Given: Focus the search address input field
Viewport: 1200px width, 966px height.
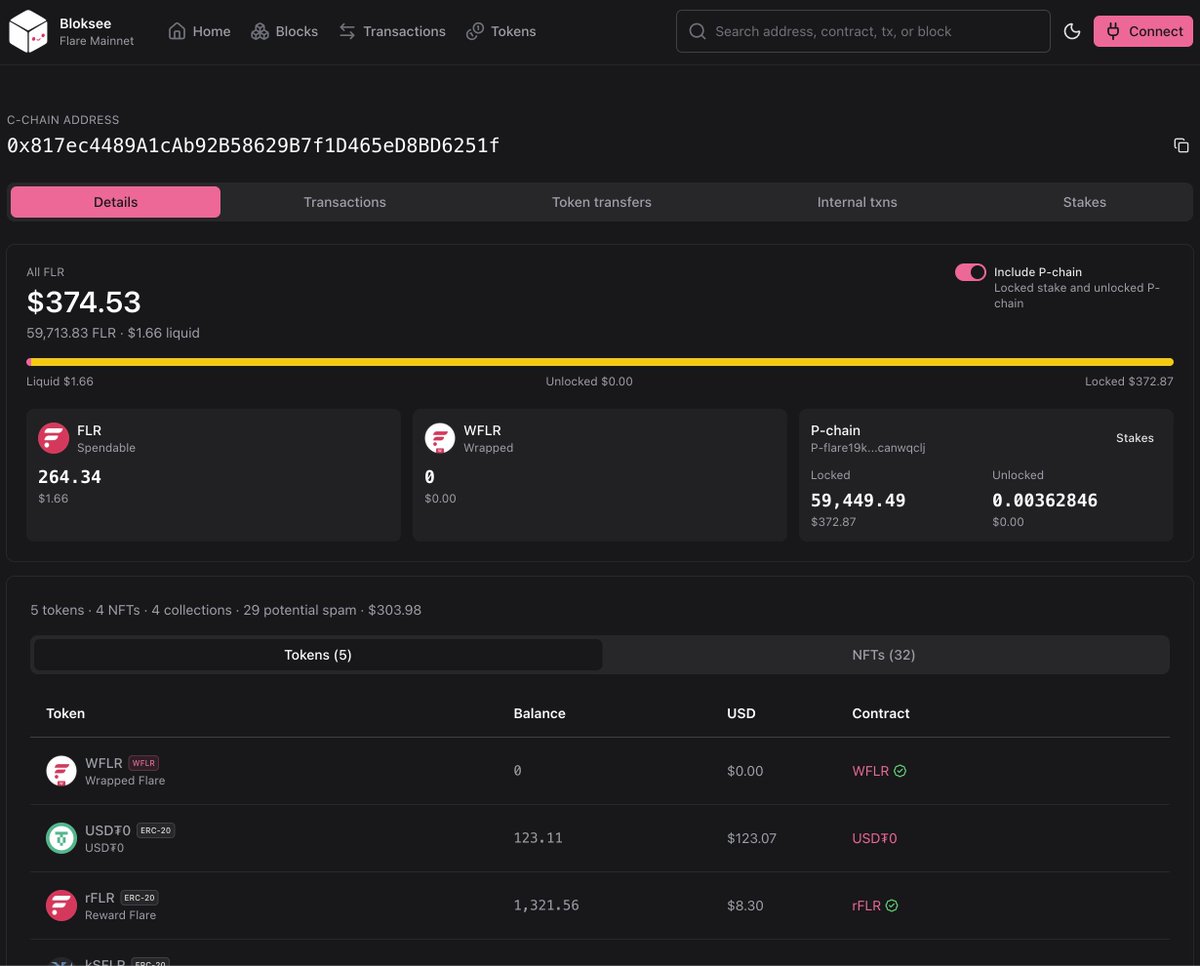Looking at the screenshot, I should (x=863, y=31).
